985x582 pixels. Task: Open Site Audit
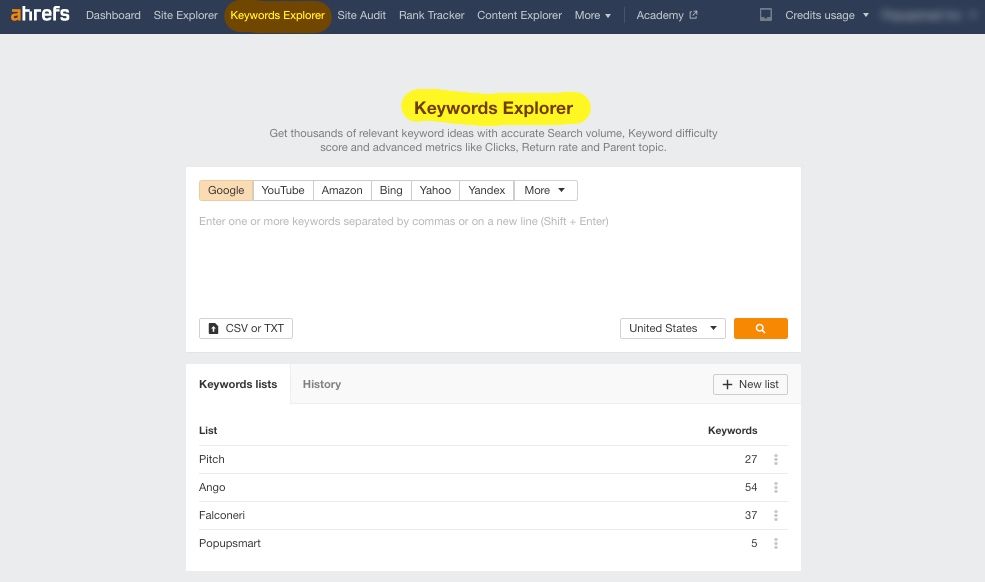pyautogui.click(x=361, y=15)
